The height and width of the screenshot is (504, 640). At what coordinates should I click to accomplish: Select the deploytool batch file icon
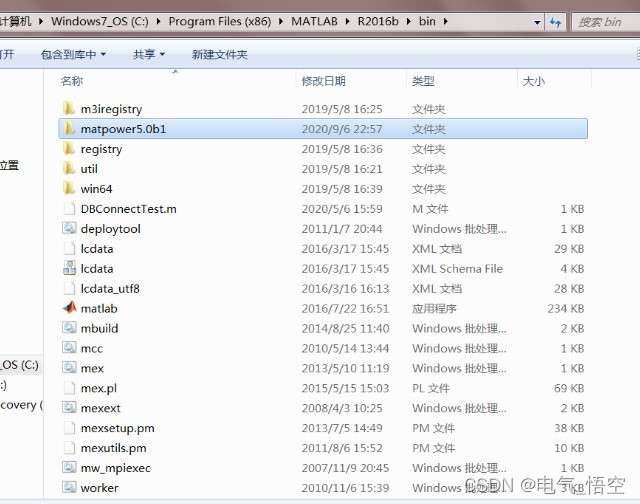(69, 228)
